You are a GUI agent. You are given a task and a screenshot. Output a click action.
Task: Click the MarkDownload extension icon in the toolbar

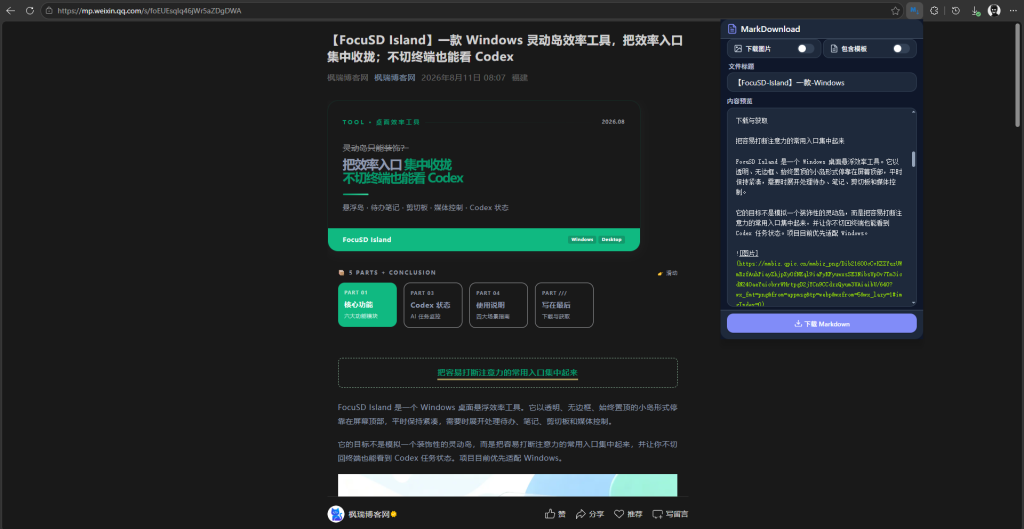point(914,10)
